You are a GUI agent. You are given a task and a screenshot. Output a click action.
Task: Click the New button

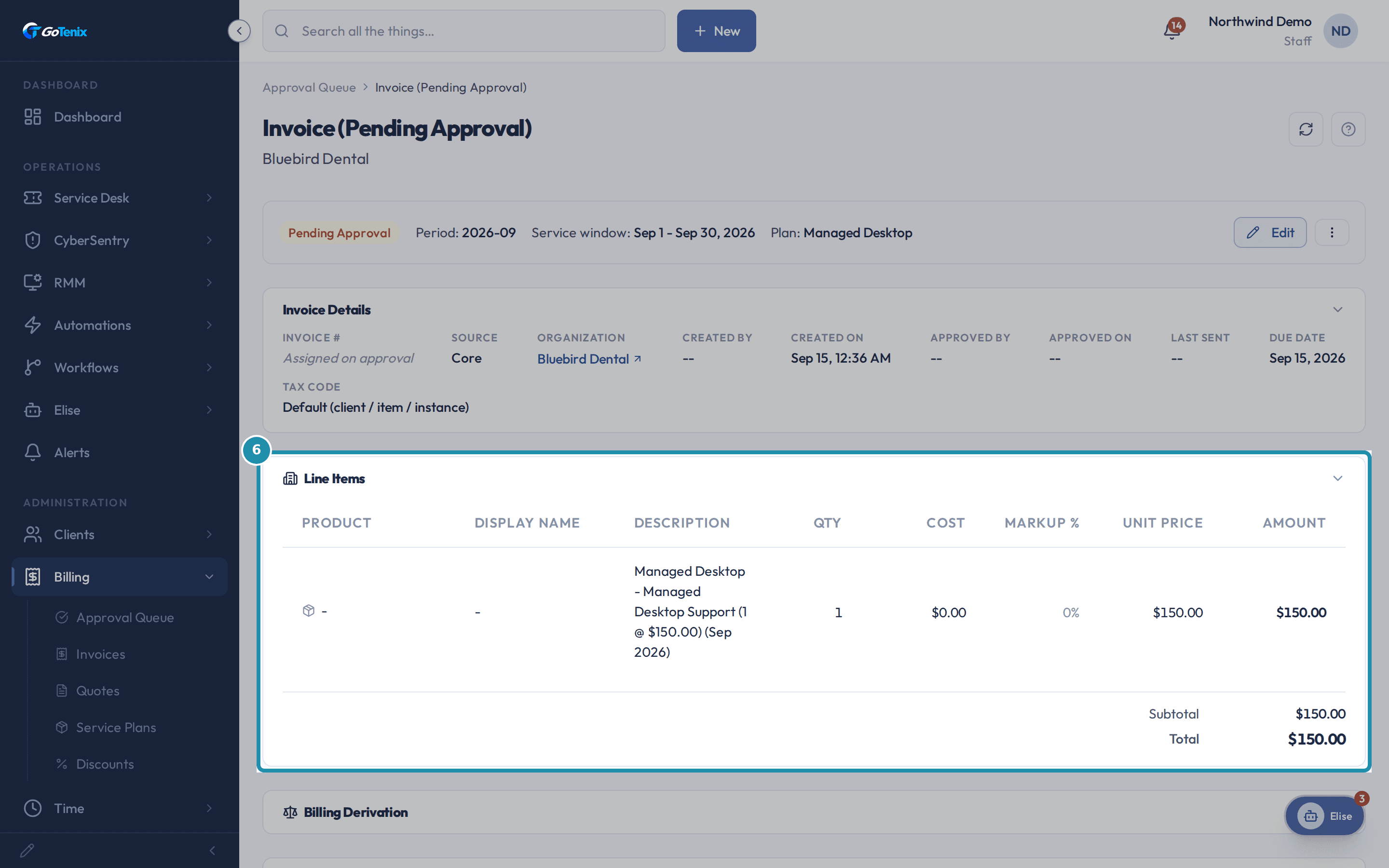point(716,31)
